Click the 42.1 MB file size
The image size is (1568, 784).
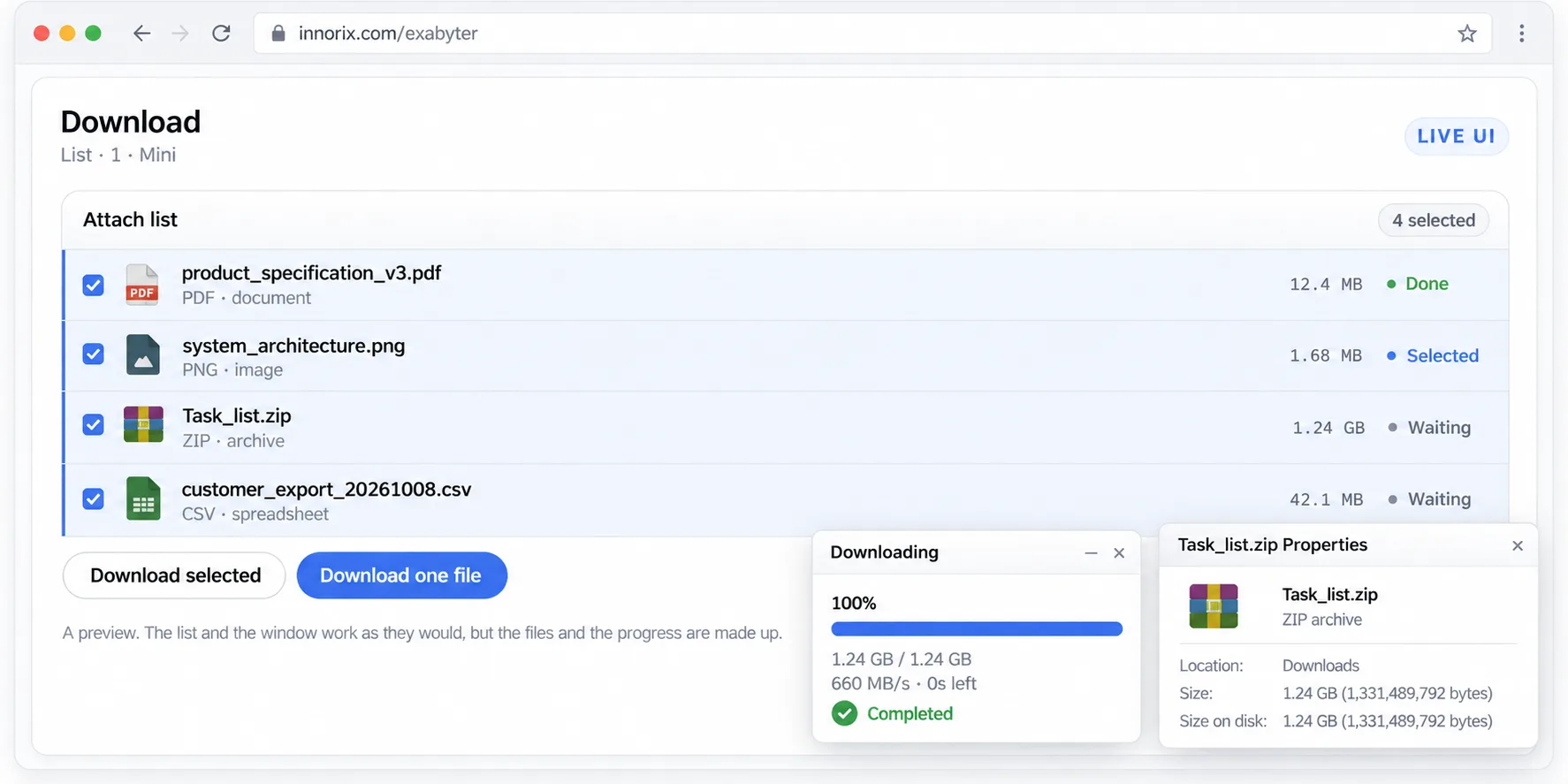click(1326, 500)
